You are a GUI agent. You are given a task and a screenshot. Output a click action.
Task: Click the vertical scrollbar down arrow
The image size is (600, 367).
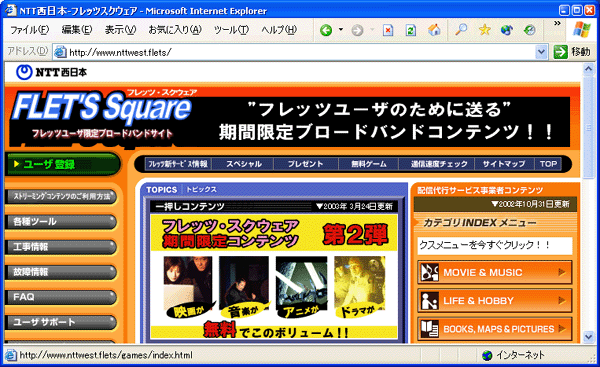click(x=589, y=336)
